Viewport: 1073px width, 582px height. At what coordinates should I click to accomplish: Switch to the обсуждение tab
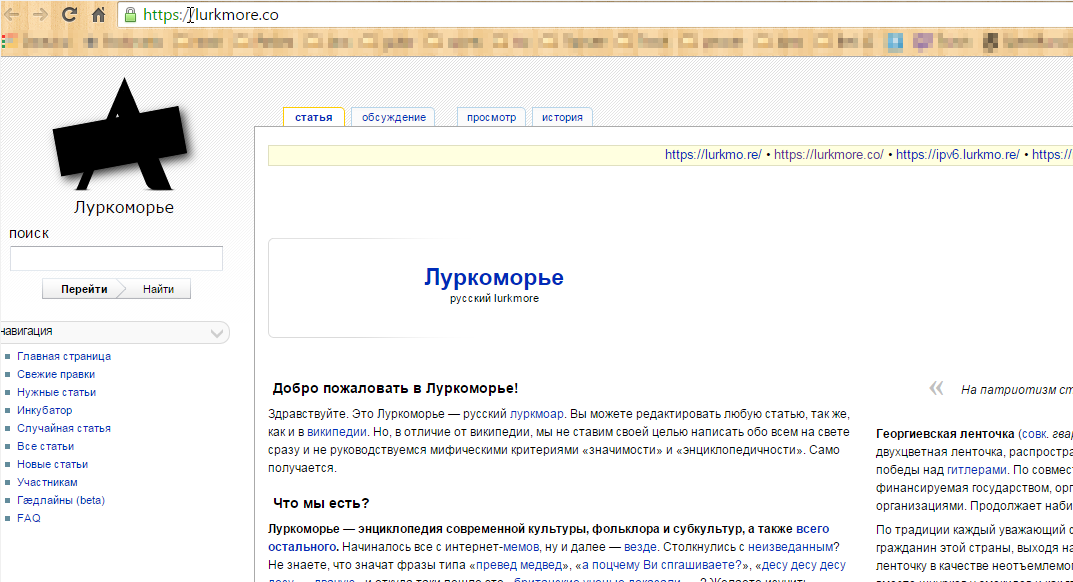tap(393, 117)
